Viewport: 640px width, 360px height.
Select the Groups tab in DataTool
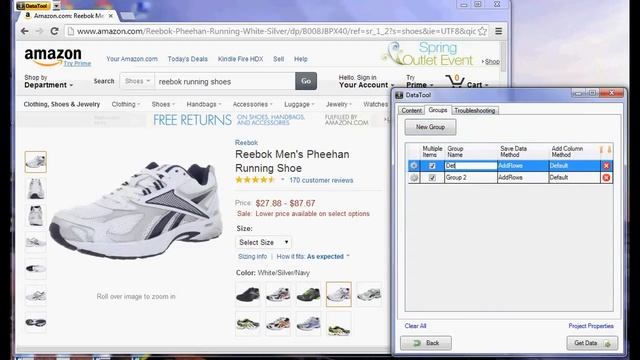(x=438, y=110)
